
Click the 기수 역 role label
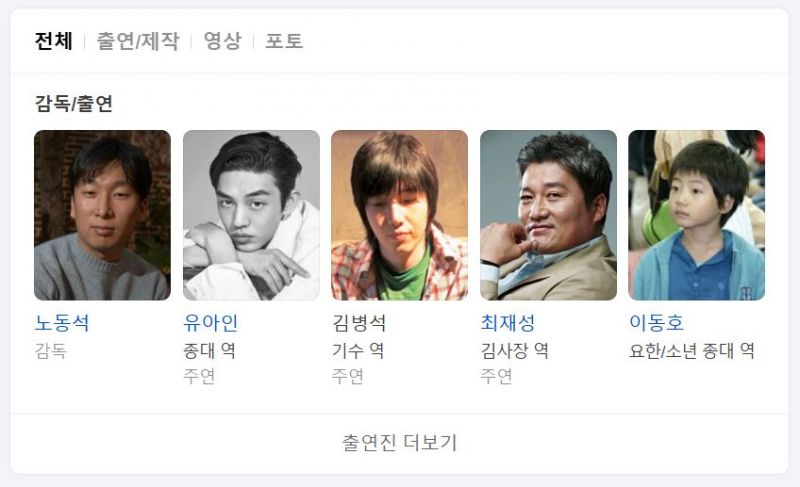(x=358, y=351)
